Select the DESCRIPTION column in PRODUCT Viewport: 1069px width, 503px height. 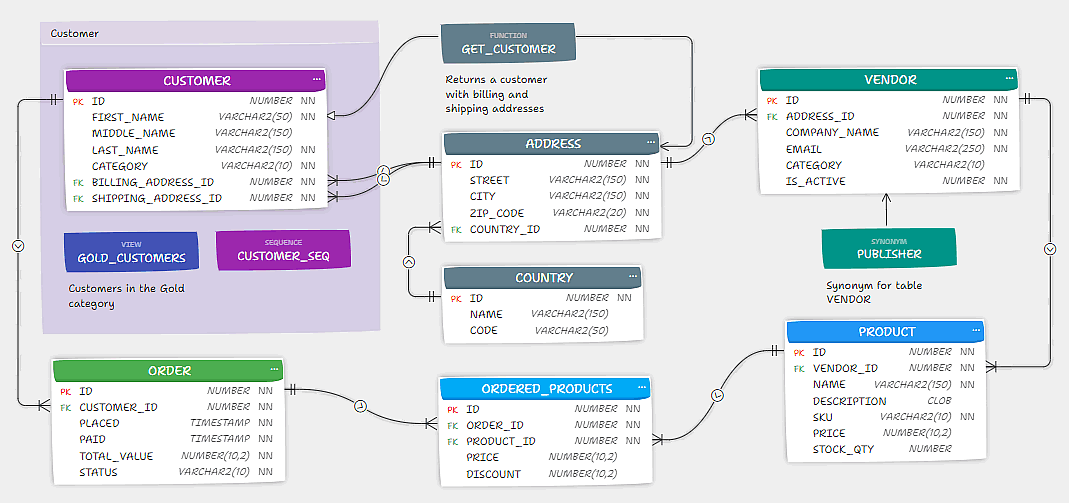[x=886, y=401]
